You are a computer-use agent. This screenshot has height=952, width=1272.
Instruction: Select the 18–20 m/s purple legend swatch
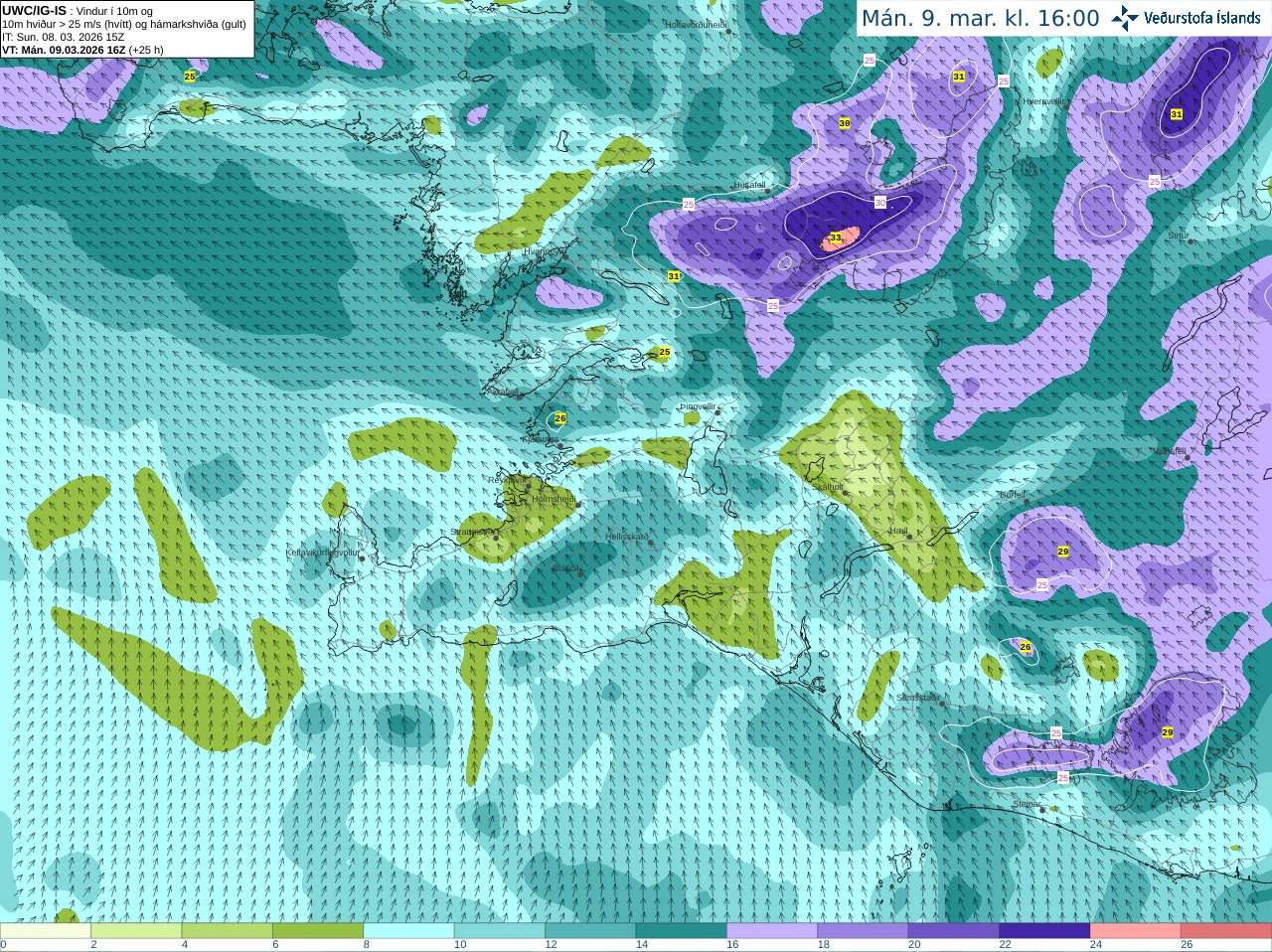pos(864,931)
